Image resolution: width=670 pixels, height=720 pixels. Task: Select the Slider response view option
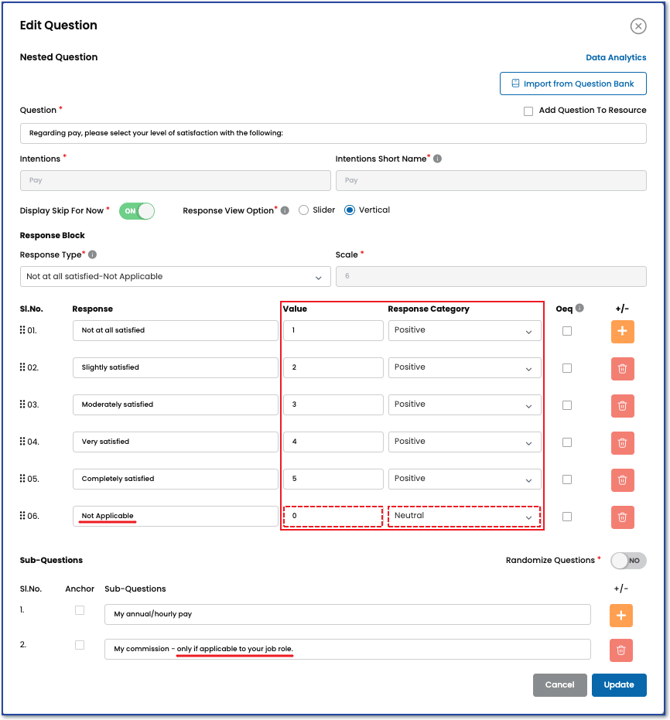pyautogui.click(x=304, y=211)
